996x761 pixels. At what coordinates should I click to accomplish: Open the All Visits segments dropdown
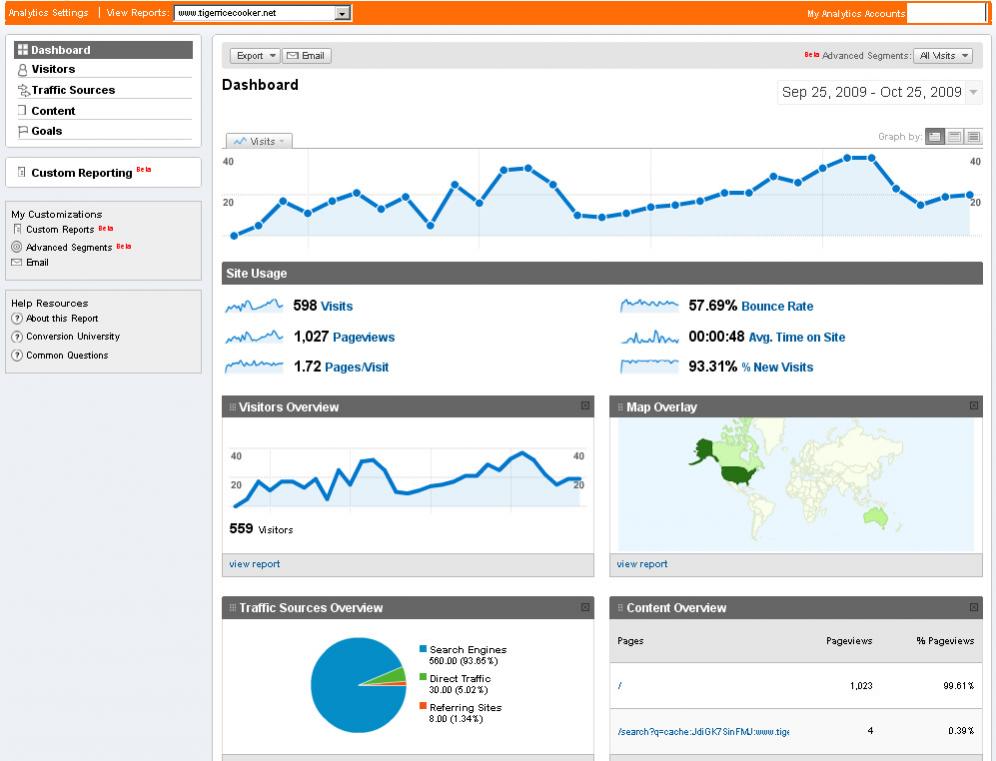pos(943,56)
